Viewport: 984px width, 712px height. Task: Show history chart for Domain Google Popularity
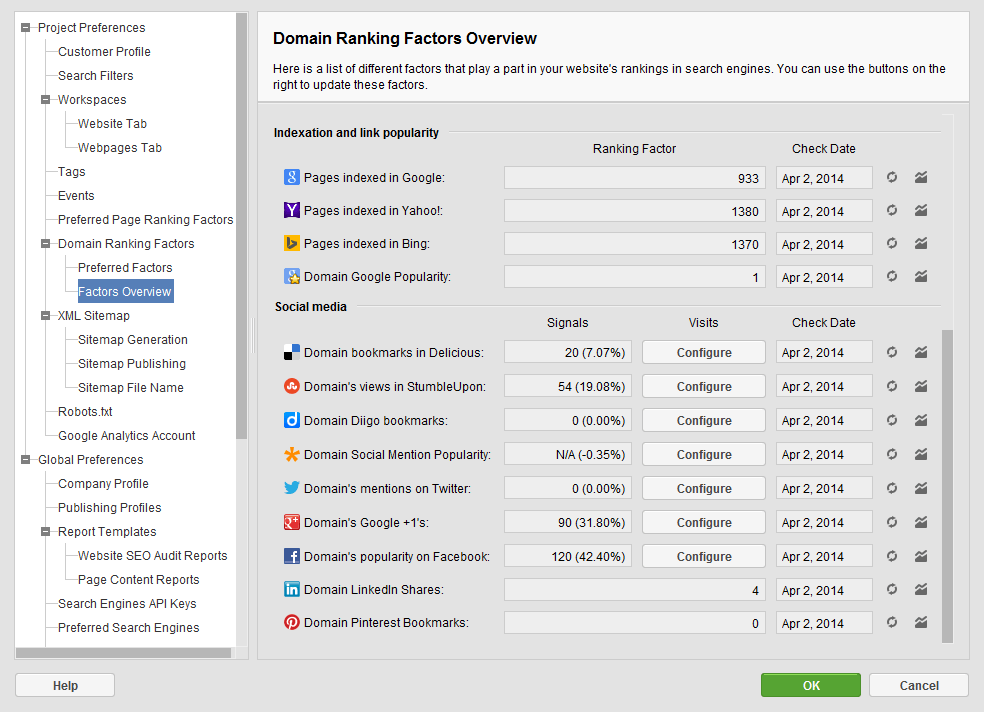(921, 277)
